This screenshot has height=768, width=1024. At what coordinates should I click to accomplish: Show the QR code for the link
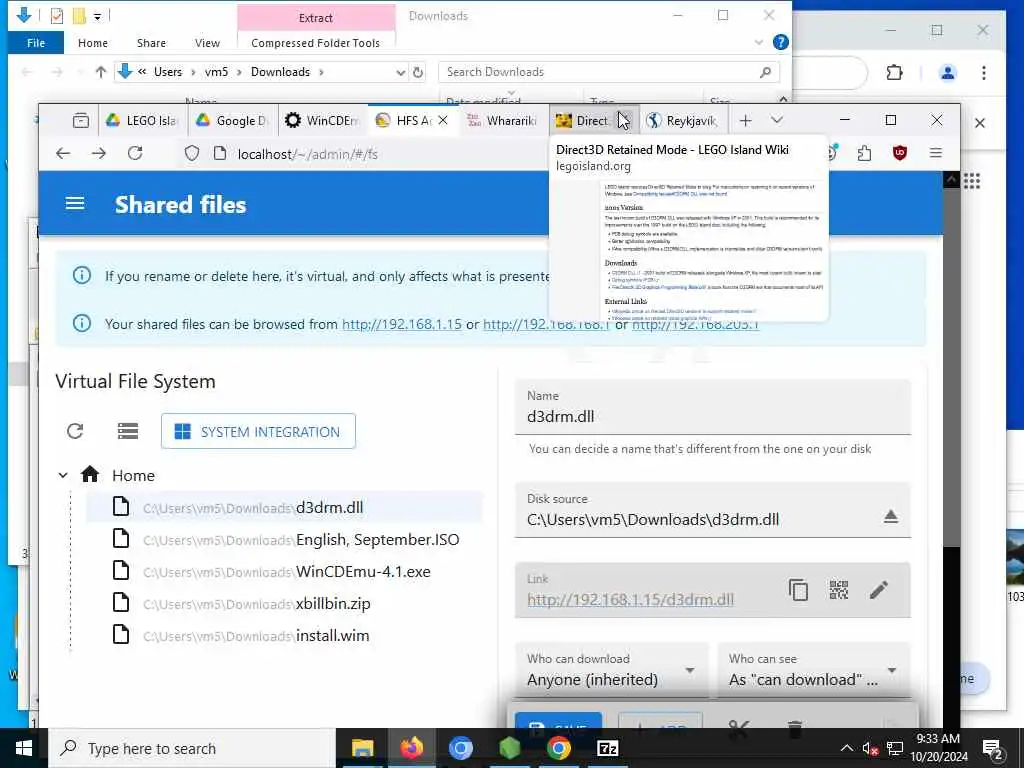pos(839,590)
